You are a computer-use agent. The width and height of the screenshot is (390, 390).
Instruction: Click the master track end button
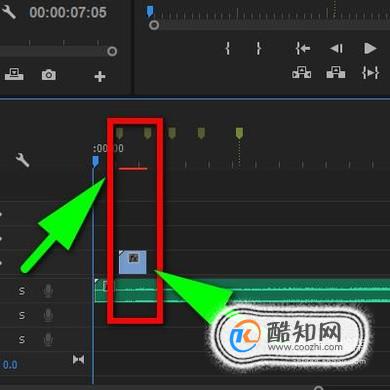pyautogui.click(x=78, y=360)
